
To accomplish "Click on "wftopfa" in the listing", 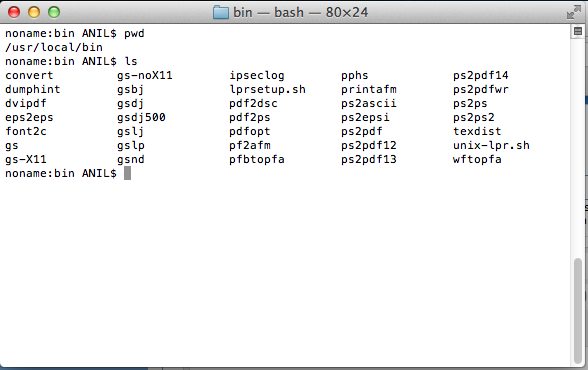I will tap(477, 159).
